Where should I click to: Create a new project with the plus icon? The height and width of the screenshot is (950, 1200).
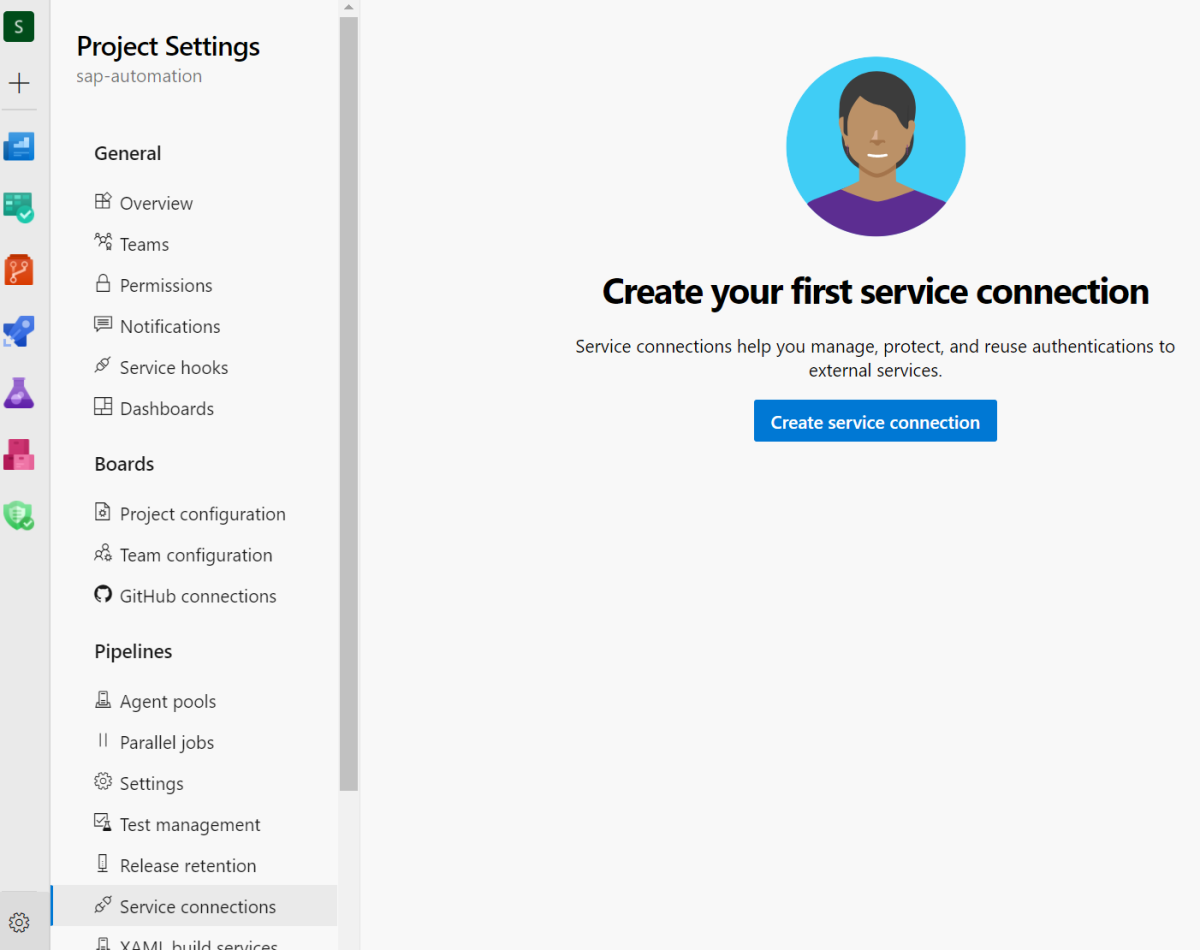[19, 82]
